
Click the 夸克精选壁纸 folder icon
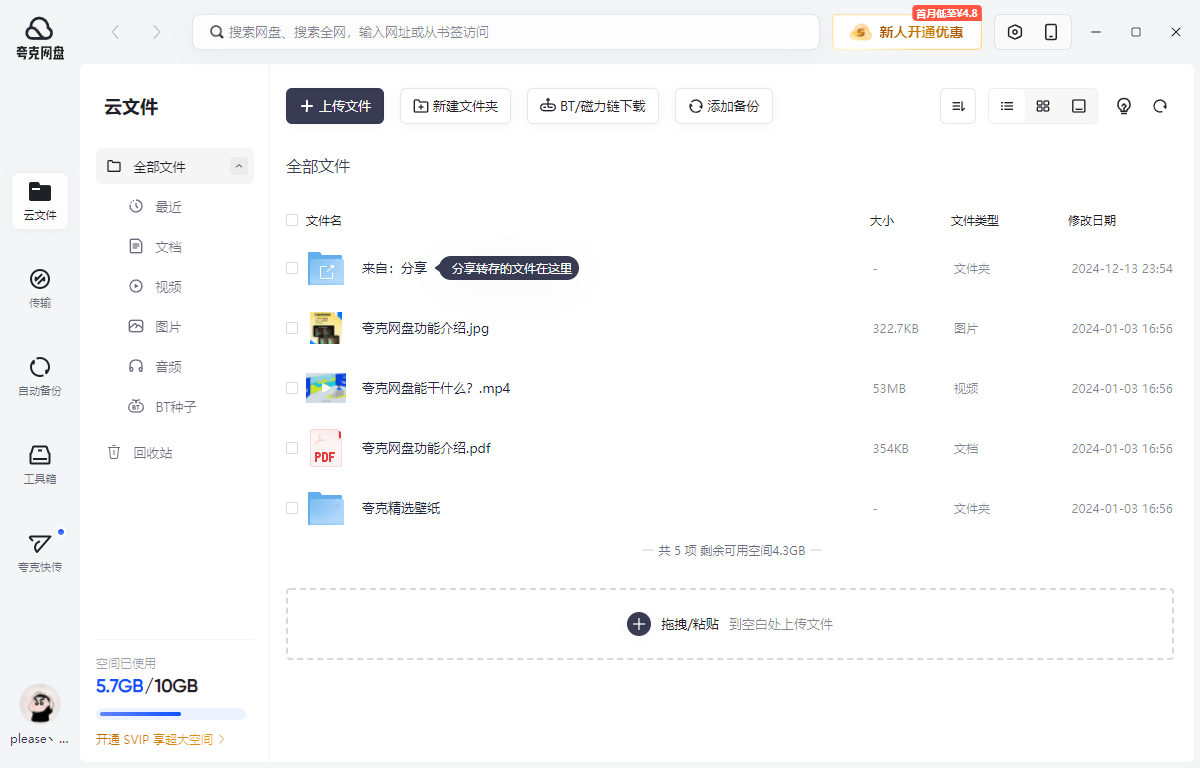pyautogui.click(x=326, y=508)
